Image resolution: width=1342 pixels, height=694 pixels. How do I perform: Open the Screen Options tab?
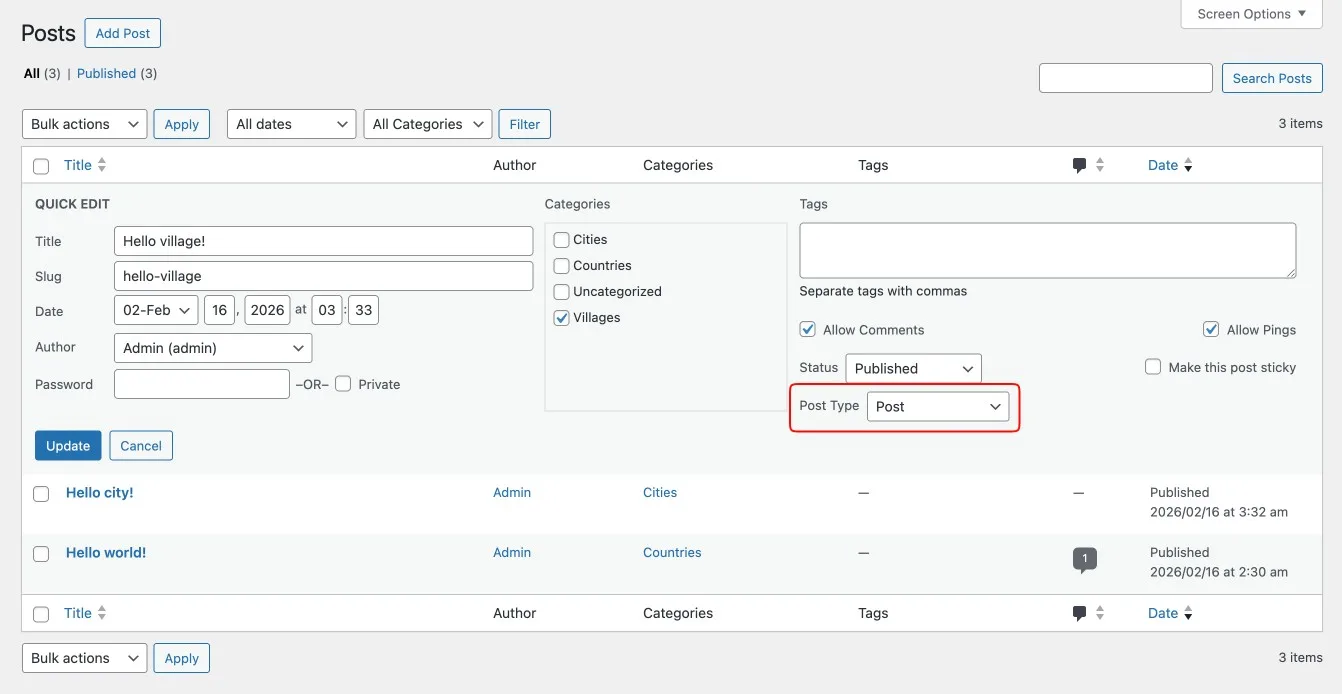1251,14
